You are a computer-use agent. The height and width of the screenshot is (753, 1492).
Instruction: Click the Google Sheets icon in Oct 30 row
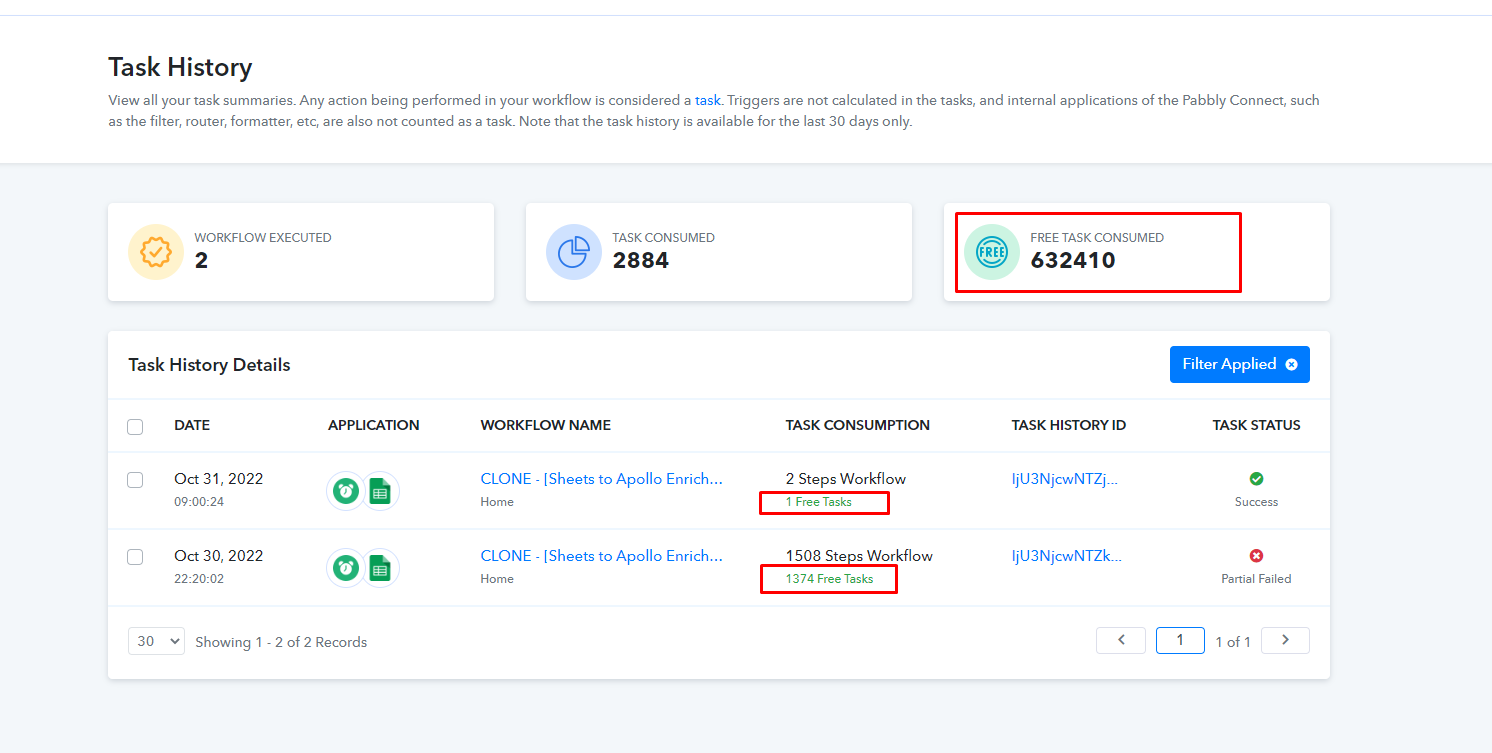pyautogui.click(x=380, y=567)
